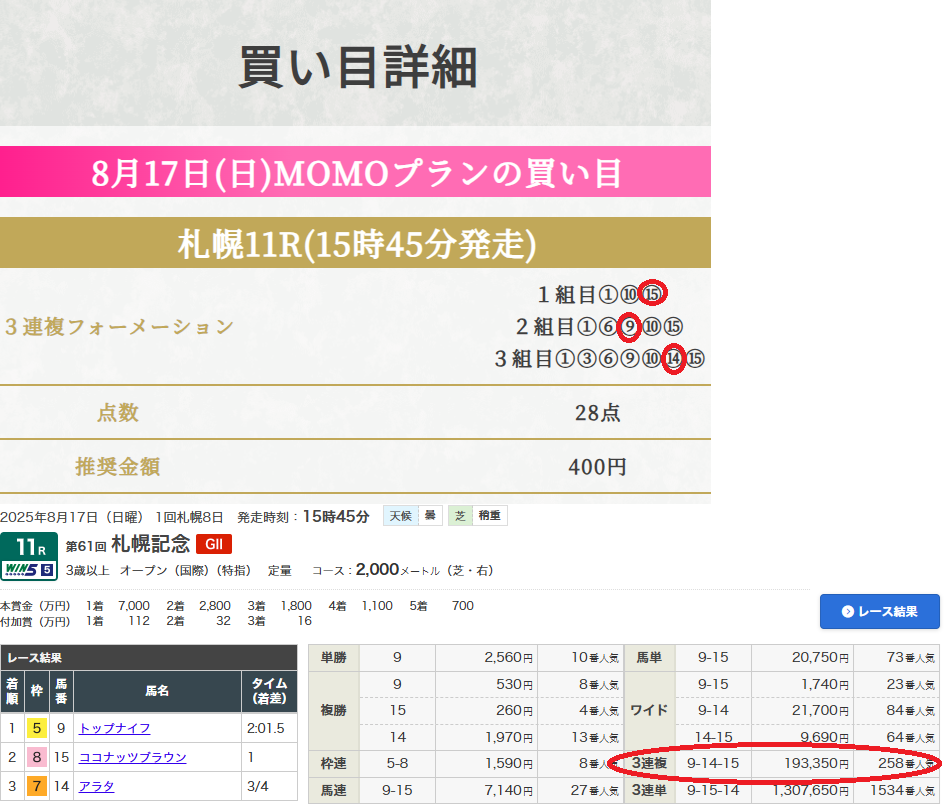Click the gold 札幌11R race banner
944x806 pixels.
click(x=355, y=243)
